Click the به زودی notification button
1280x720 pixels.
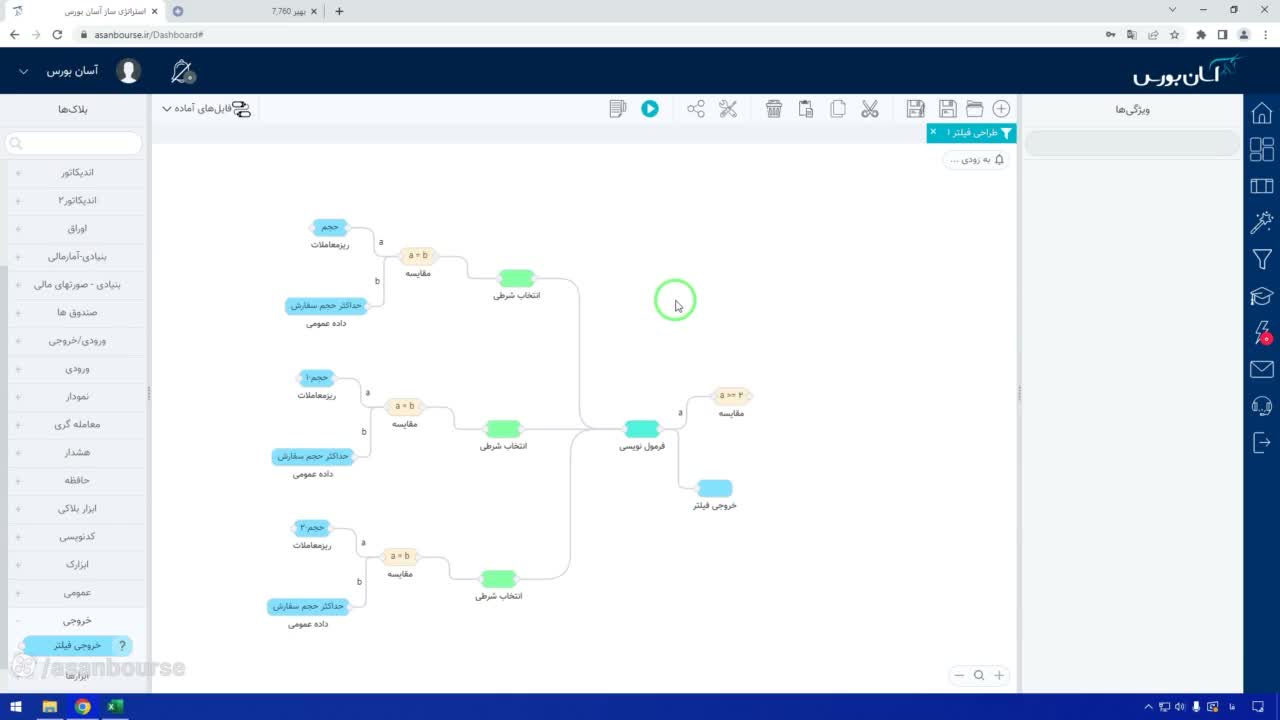point(976,160)
